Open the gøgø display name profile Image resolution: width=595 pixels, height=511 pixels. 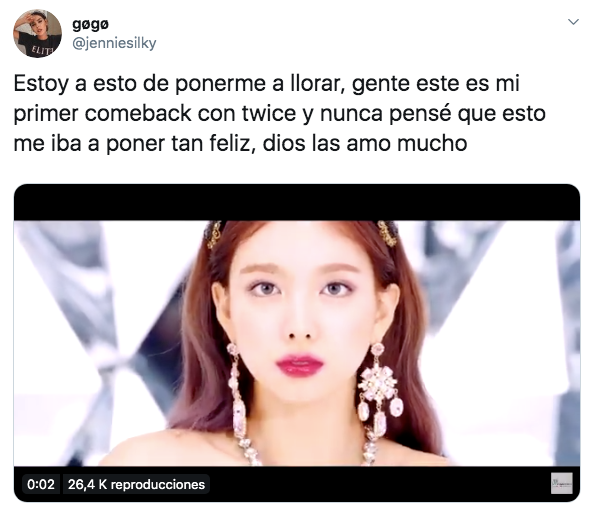tap(90, 25)
